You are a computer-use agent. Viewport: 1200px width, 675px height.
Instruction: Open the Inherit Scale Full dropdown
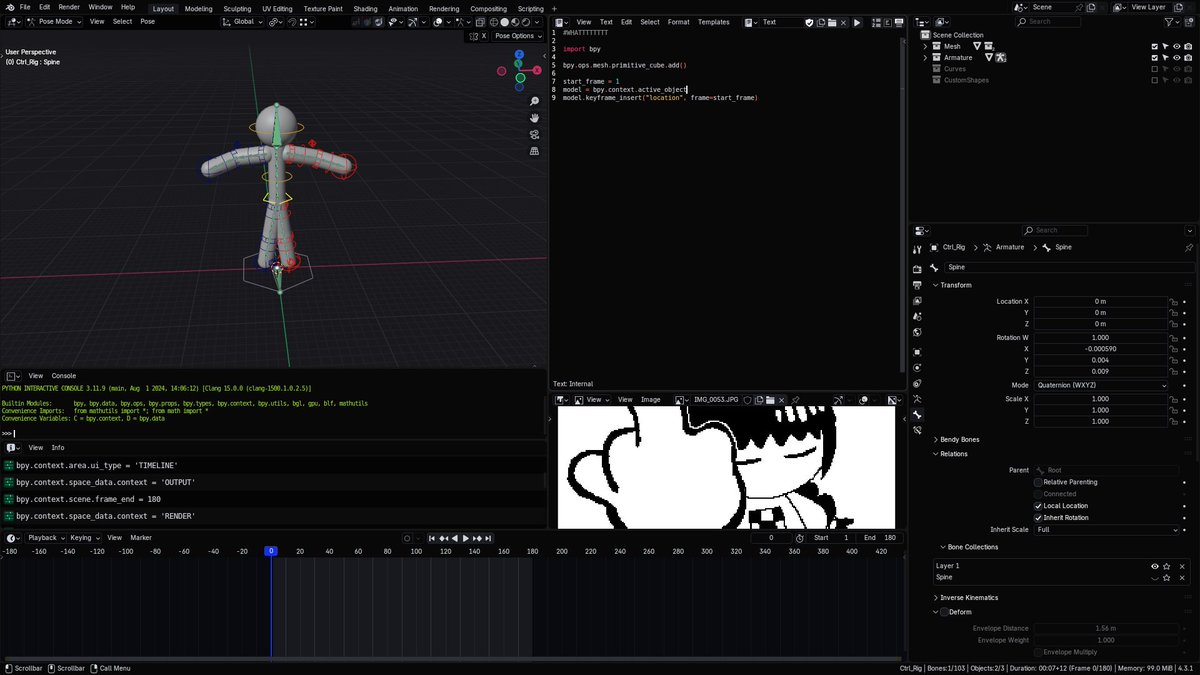1106,529
